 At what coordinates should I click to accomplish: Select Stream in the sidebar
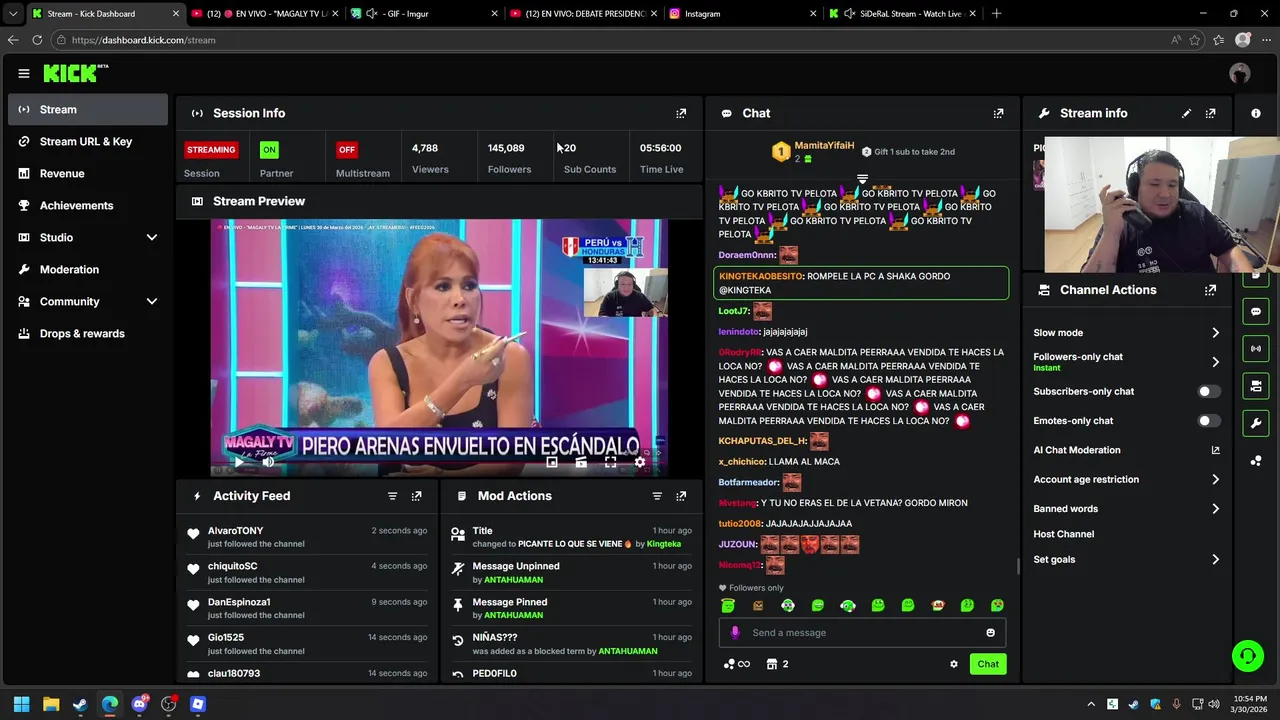[x=88, y=110]
